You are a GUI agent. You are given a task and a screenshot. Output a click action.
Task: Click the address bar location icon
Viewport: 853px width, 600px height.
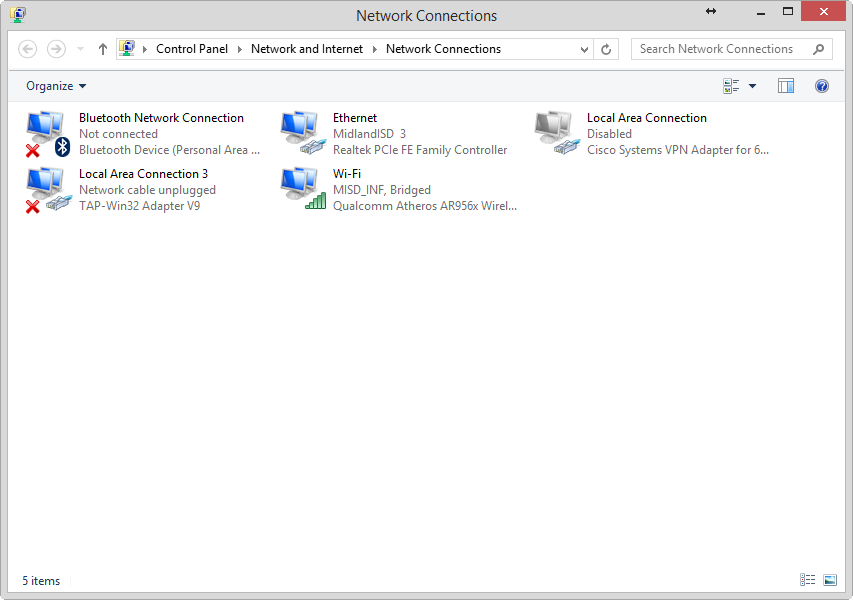(x=127, y=48)
